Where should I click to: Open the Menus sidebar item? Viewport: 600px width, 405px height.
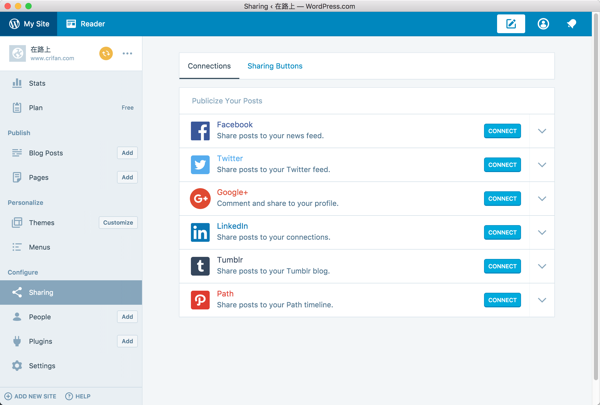(71, 247)
